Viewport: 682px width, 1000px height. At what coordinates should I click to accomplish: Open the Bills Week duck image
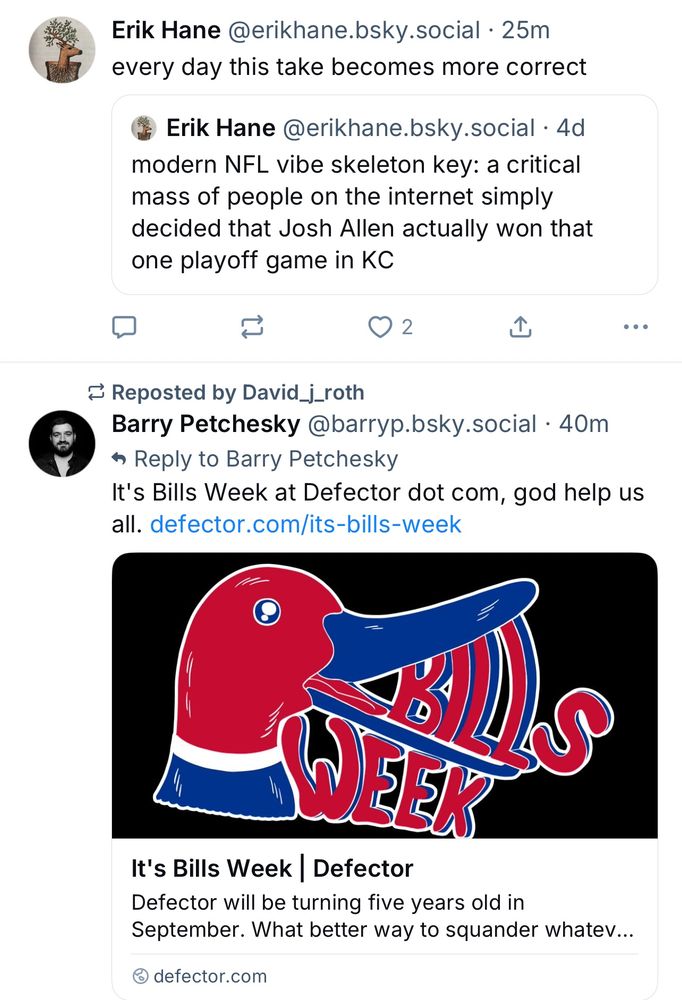[385, 695]
